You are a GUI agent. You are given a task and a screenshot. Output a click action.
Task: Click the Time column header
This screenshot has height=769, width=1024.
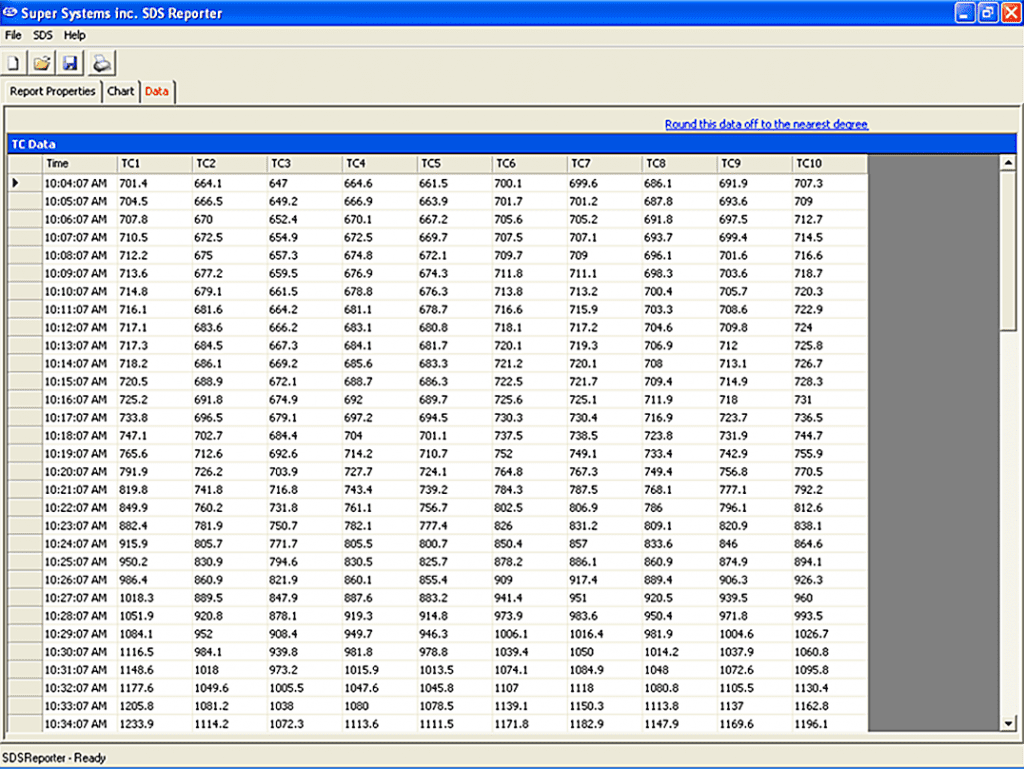[80, 164]
